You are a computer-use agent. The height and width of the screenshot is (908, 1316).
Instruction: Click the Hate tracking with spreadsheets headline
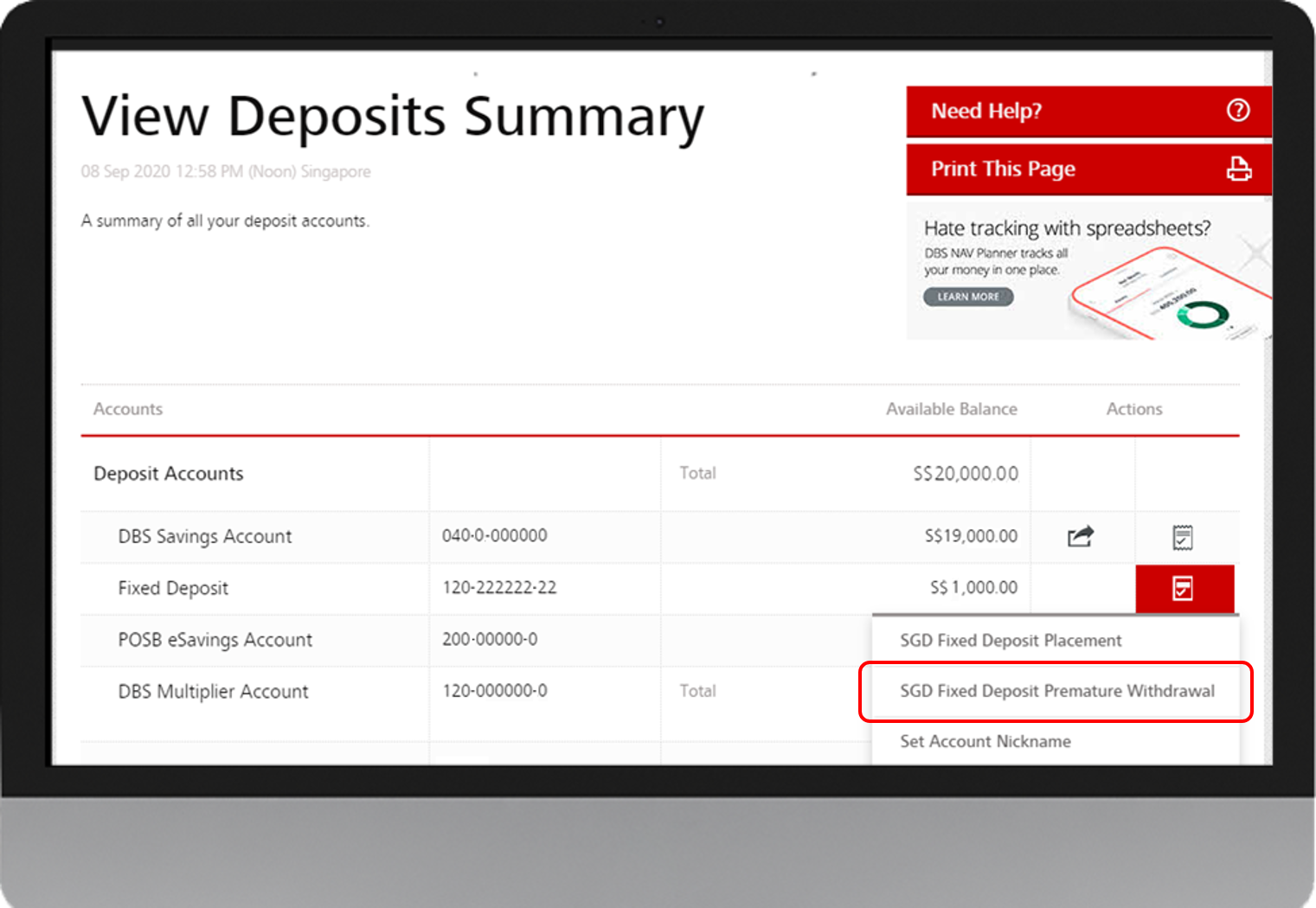pos(1067,228)
